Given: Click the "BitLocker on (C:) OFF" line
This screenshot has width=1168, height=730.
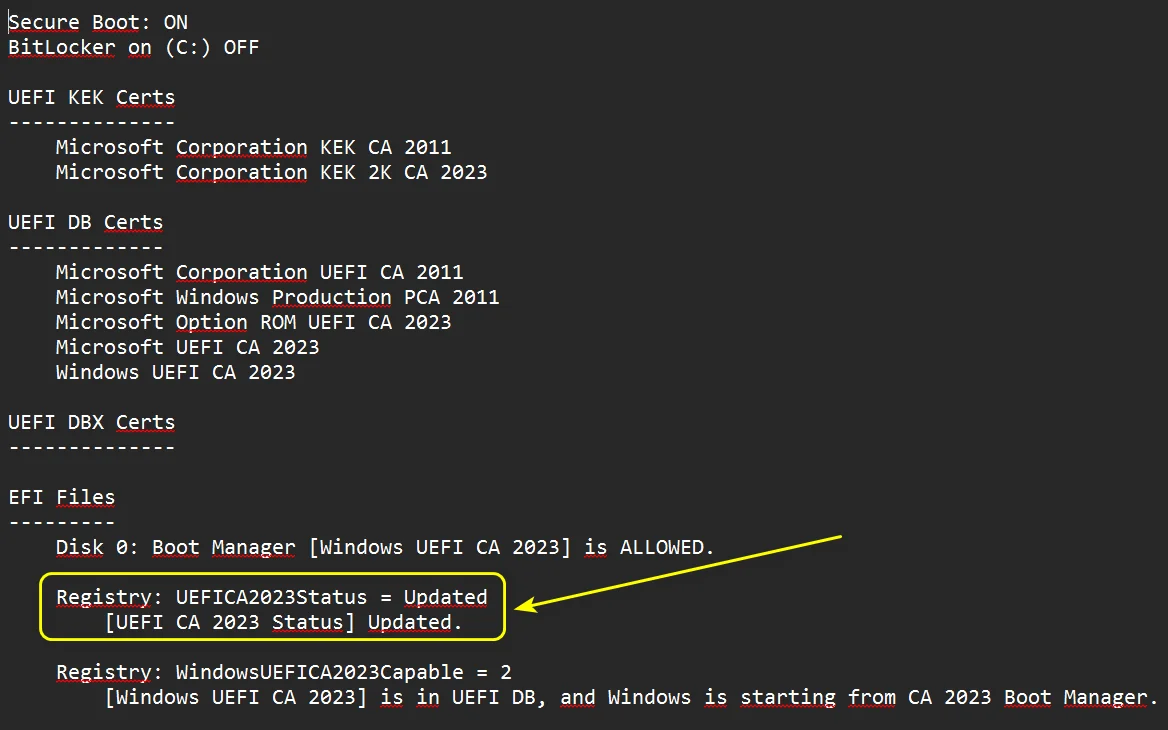Looking at the screenshot, I should (x=133, y=48).
